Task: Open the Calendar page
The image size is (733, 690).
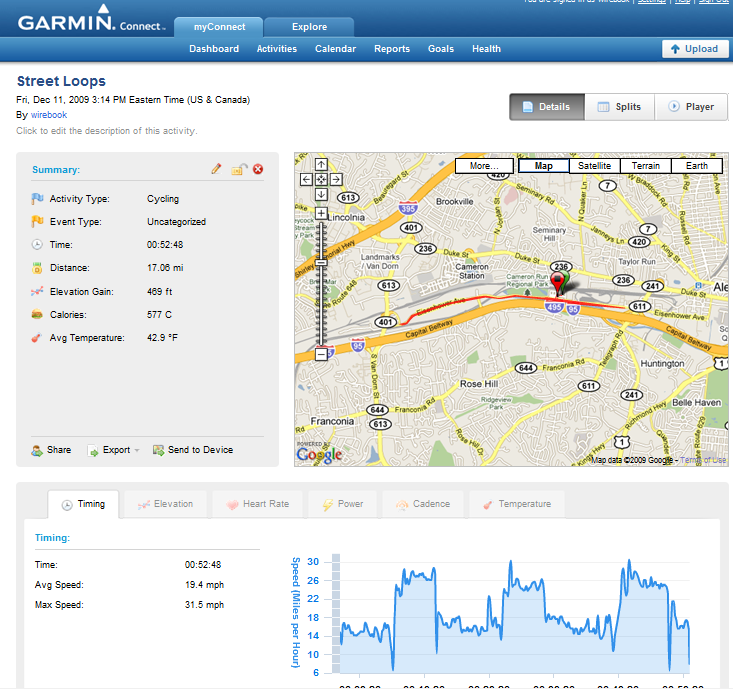Action: click(335, 49)
